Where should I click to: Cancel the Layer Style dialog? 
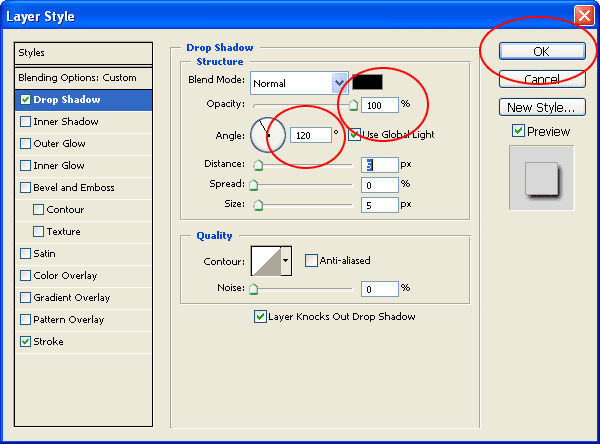542,79
